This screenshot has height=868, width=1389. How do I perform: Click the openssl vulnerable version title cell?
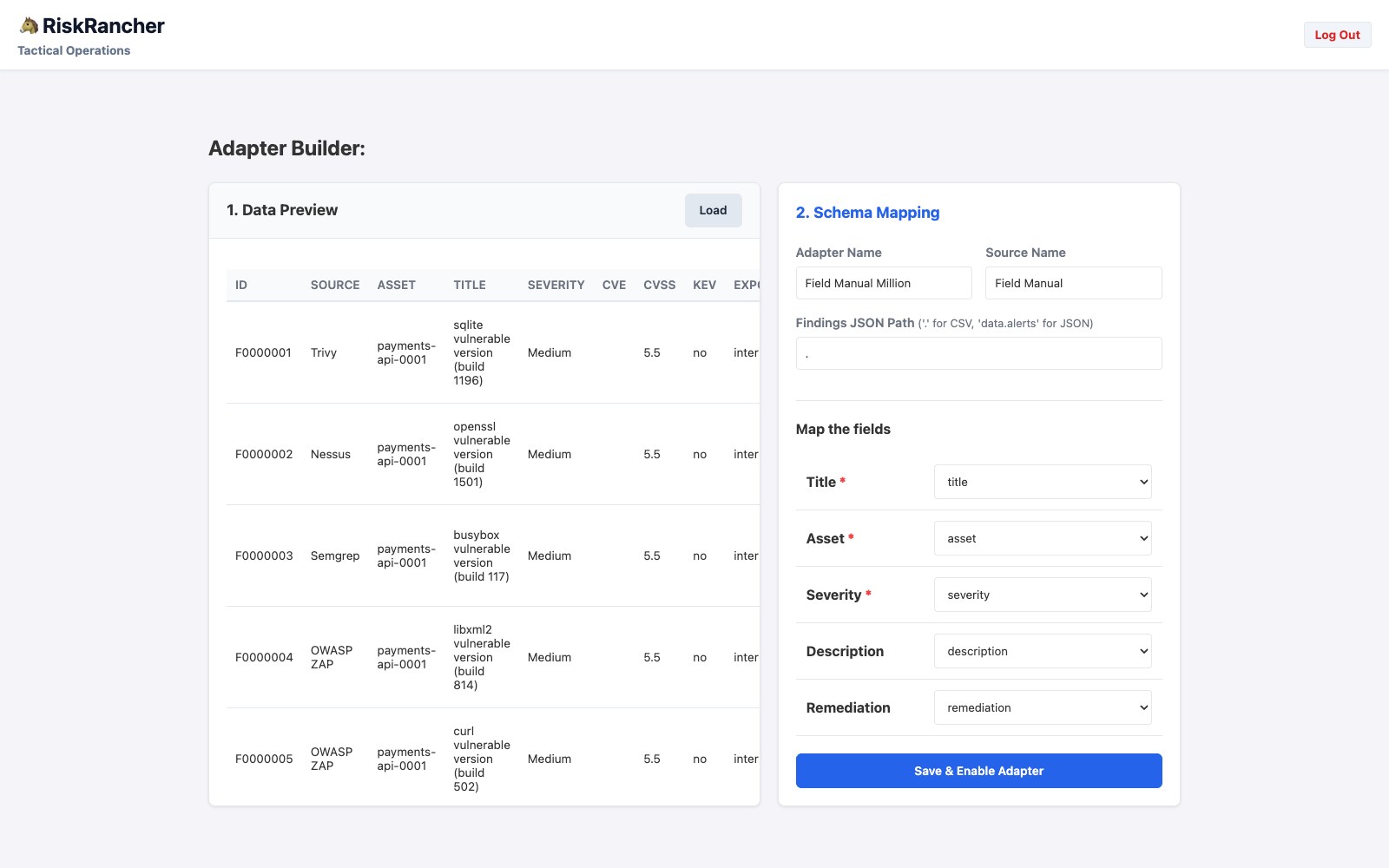pyautogui.click(x=482, y=454)
